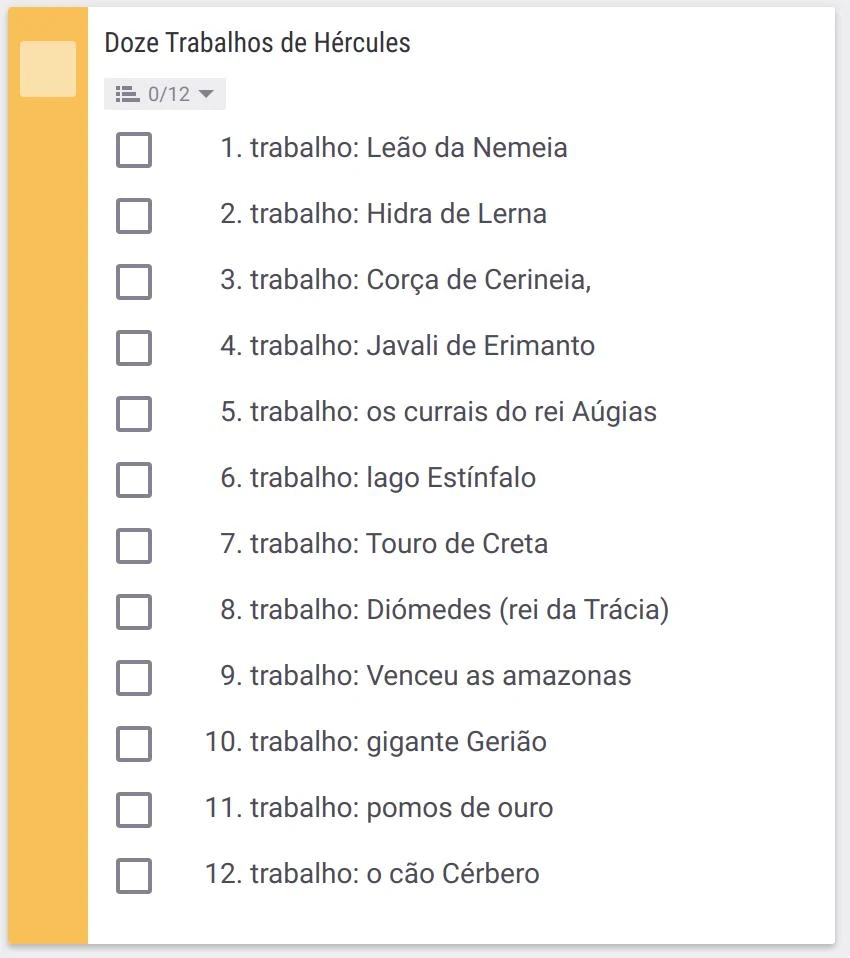Click the "12. trabalho: o cão Cérbero" text
Screen dimensions: 850x958
coord(372,874)
